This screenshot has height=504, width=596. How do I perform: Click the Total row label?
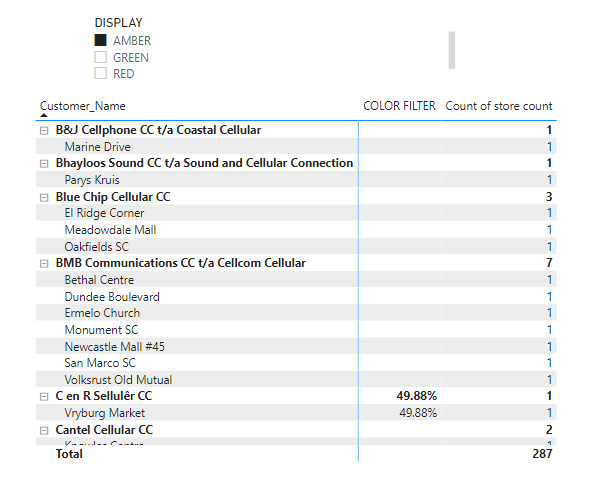tap(69, 454)
